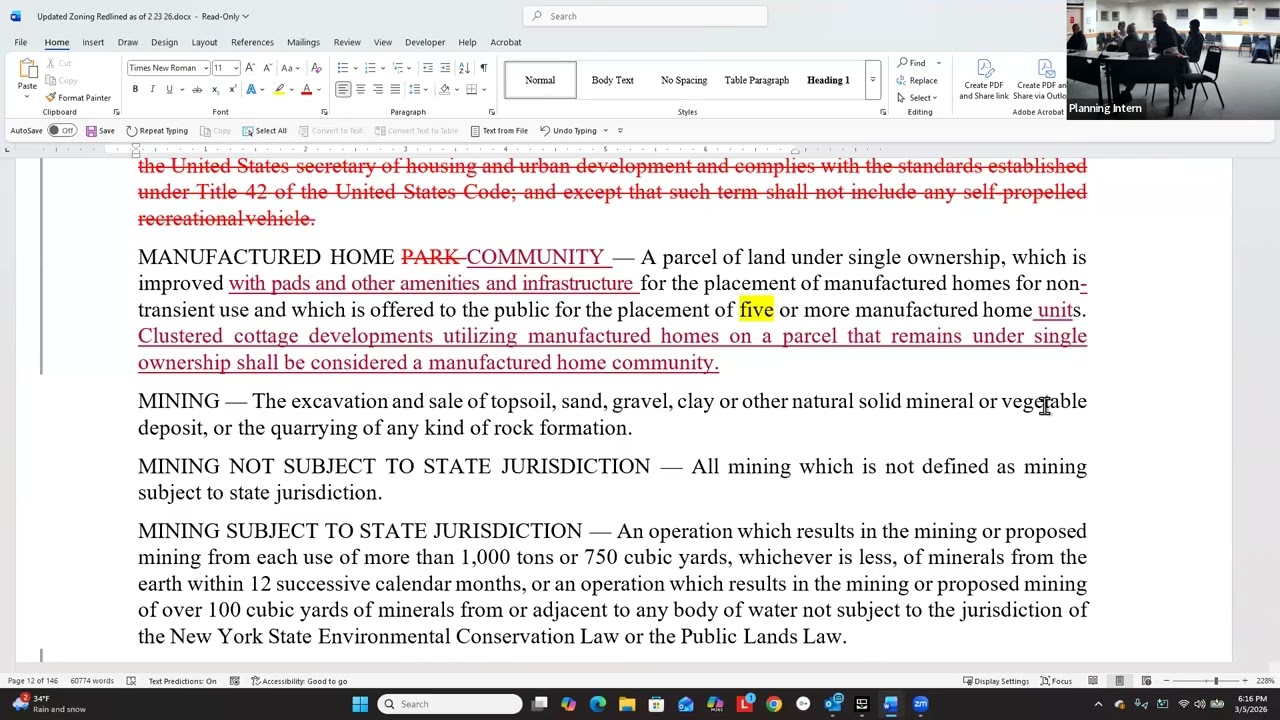Screen dimensions: 1280x720
Task: Toggle Italic formatting
Action: point(152,90)
